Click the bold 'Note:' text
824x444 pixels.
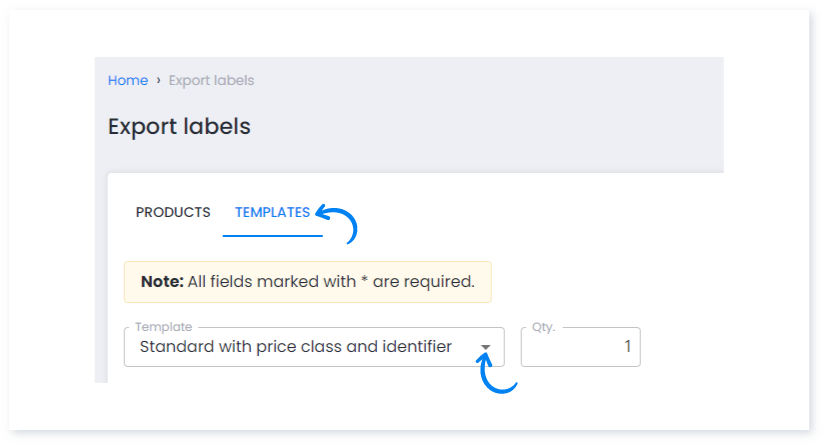162,282
